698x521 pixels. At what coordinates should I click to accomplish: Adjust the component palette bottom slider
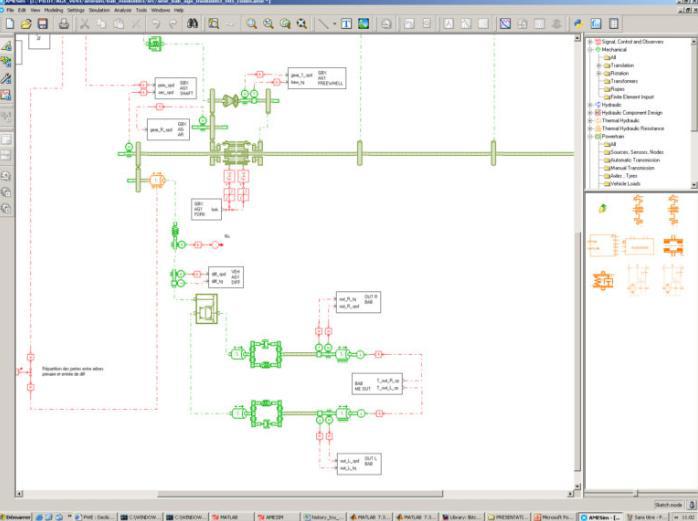pyautogui.click(x=636, y=493)
